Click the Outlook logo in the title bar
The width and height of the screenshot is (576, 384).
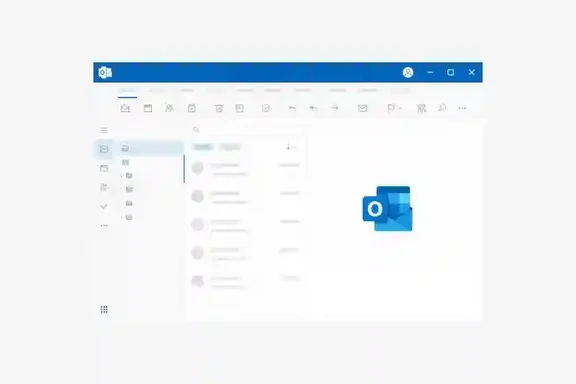pyautogui.click(x=105, y=72)
